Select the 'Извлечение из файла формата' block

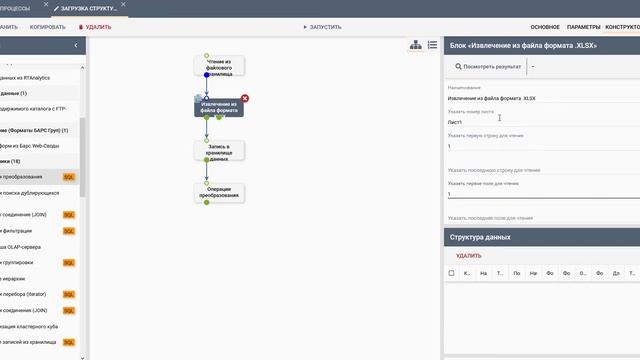point(219,108)
